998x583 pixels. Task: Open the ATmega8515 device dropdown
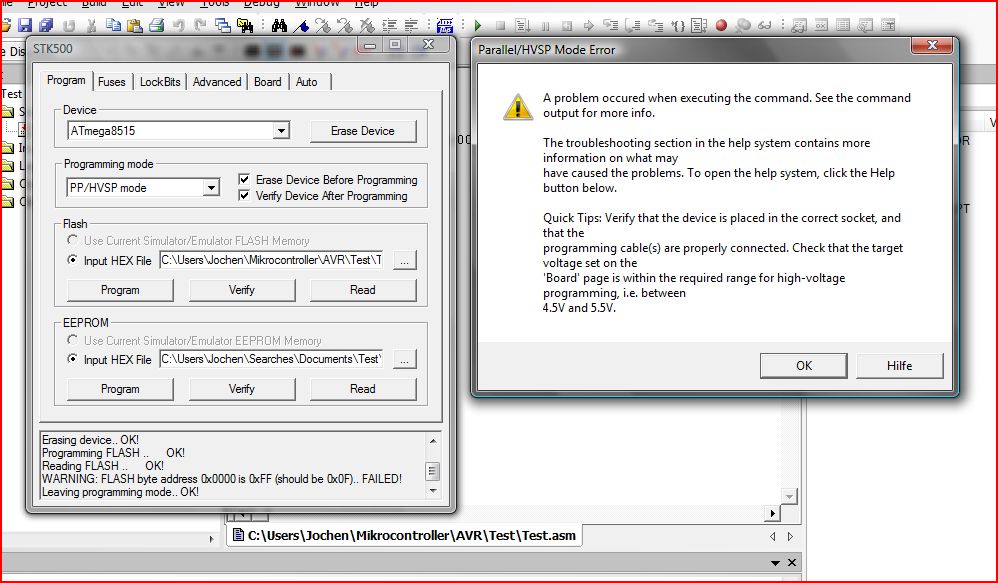281,130
